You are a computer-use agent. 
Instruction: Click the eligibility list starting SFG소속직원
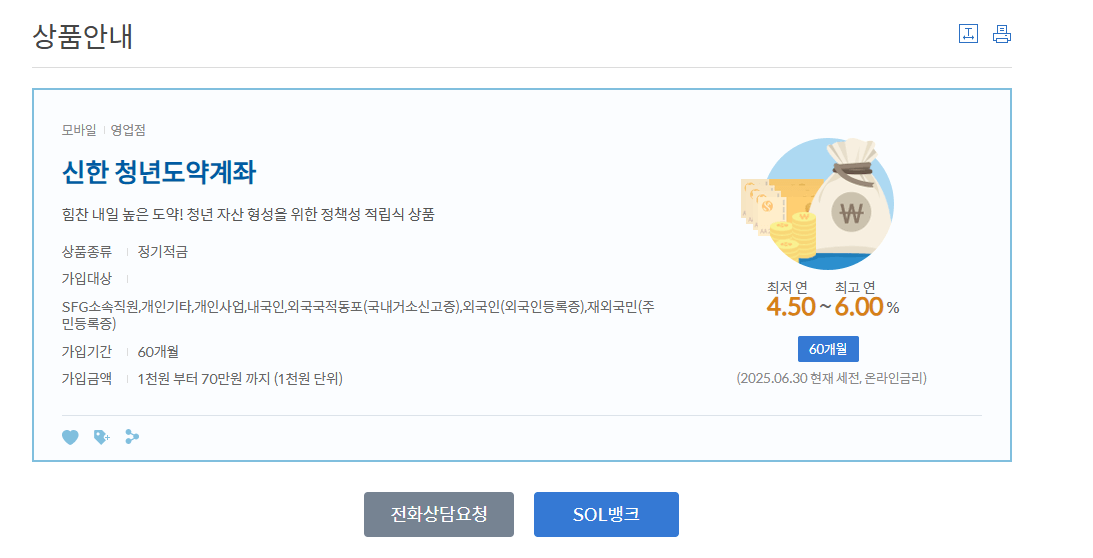(x=358, y=315)
